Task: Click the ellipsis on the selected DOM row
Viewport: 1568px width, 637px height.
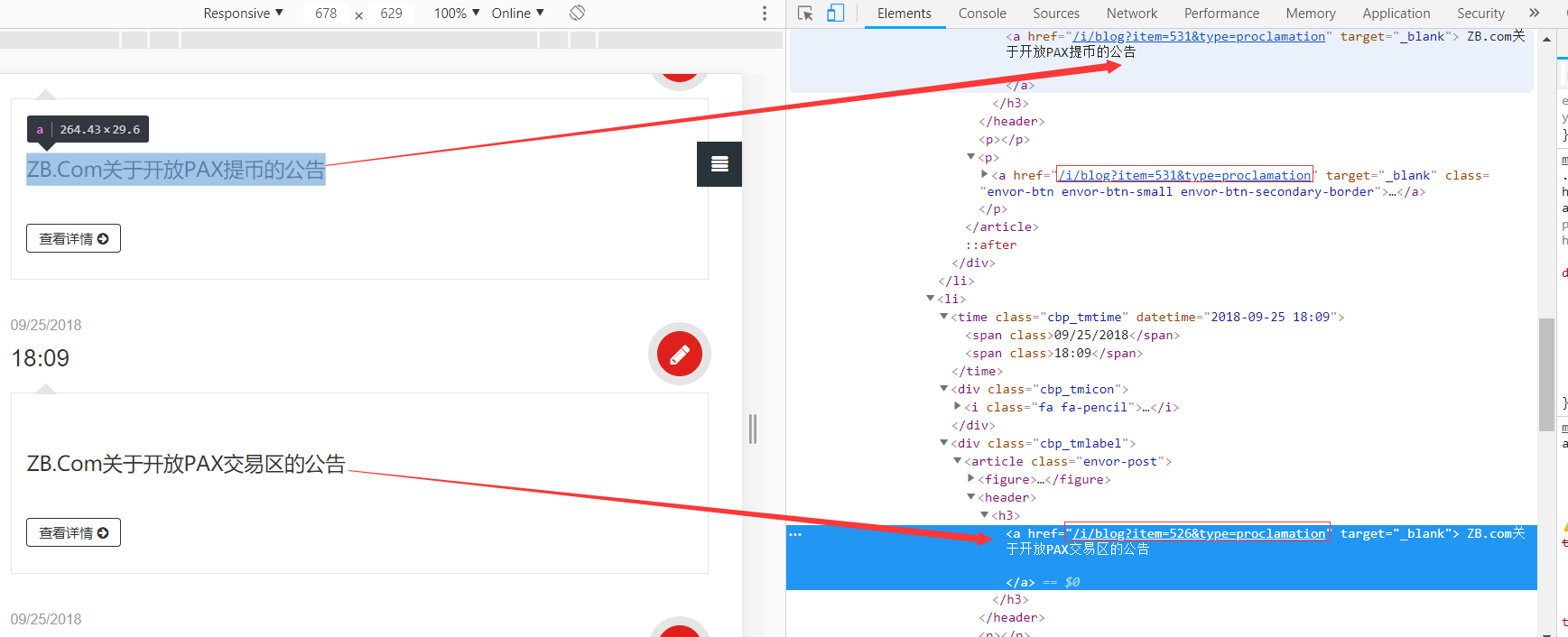Action: 795,534
